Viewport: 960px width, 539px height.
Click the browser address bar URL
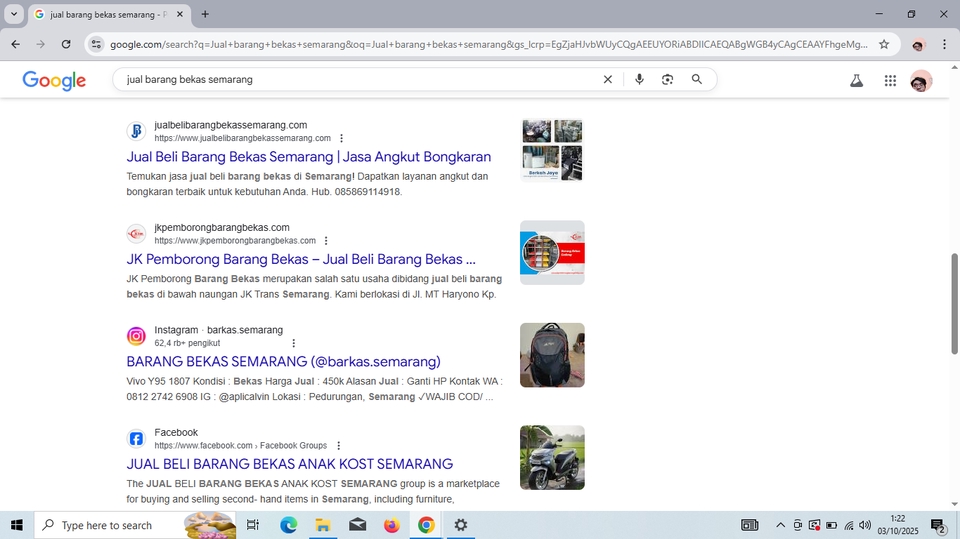(x=489, y=44)
